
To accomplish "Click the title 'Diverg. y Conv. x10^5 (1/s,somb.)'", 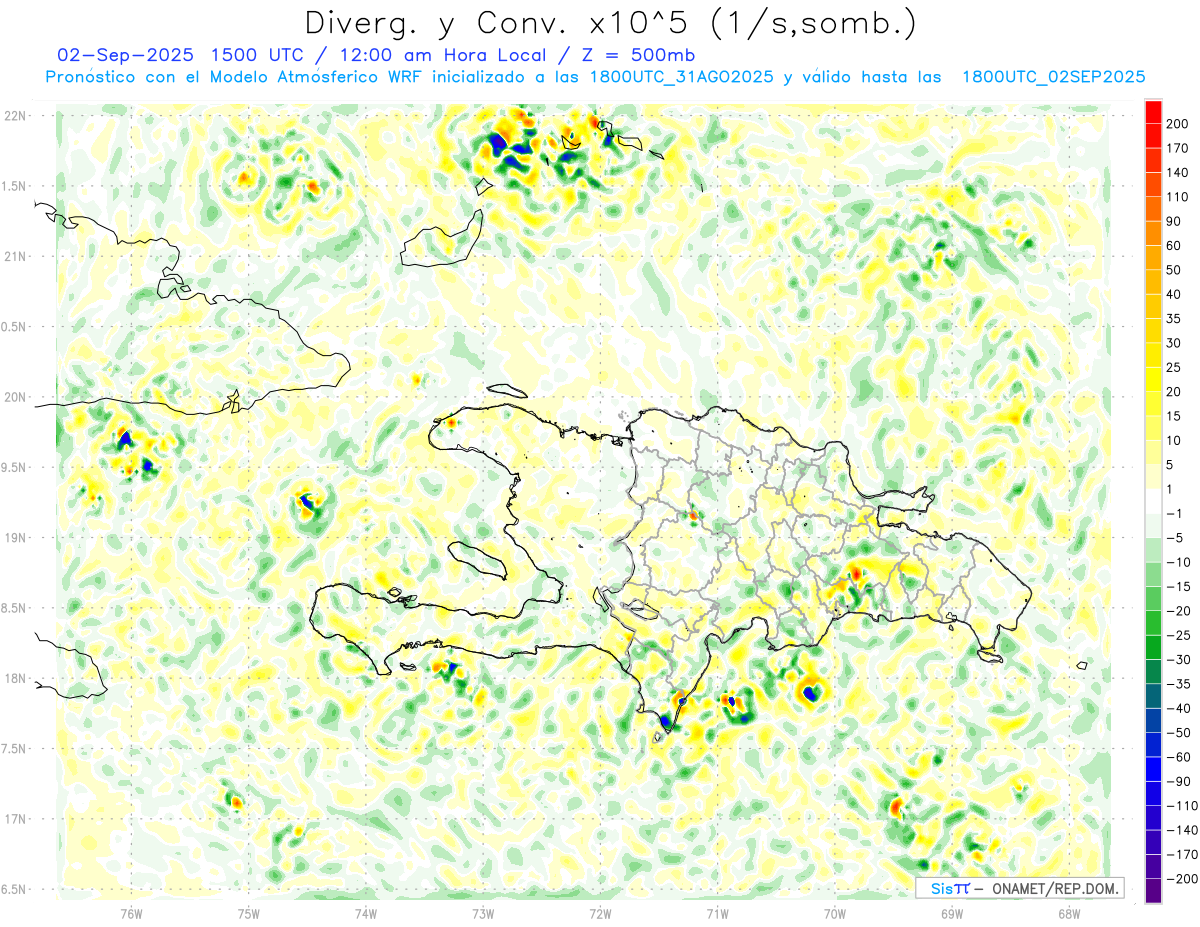I will click(610, 22).
